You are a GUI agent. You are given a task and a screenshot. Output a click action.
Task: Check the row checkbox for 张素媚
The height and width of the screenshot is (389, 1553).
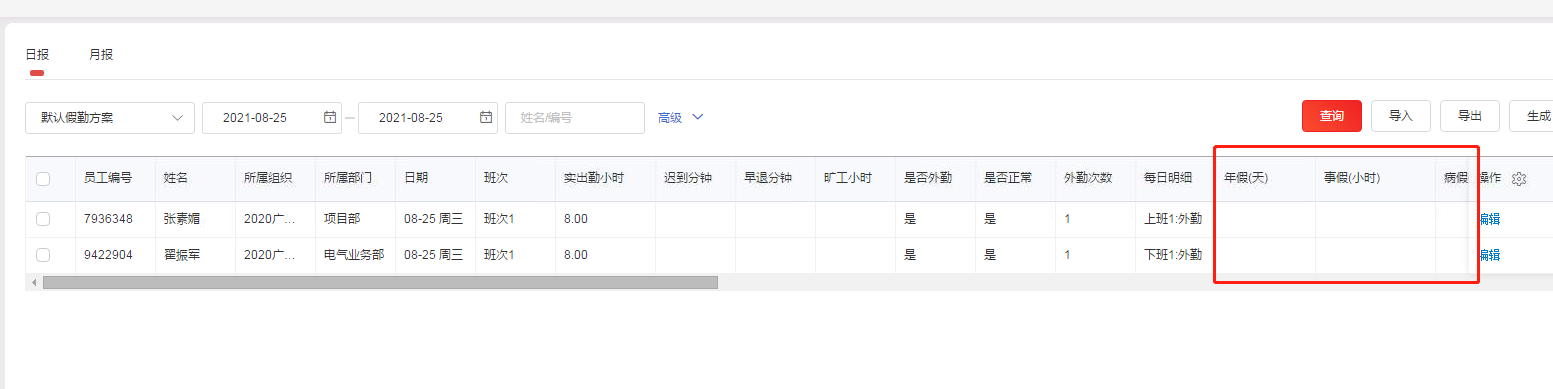pyautogui.click(x=43, y=219)
